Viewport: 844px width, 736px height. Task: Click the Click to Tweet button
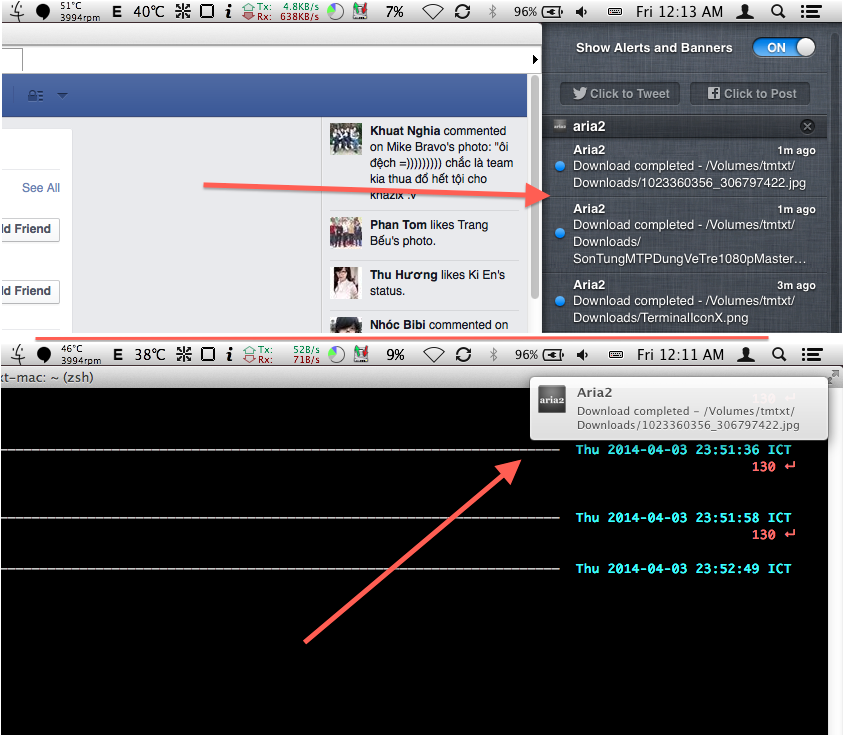[620, 94]
